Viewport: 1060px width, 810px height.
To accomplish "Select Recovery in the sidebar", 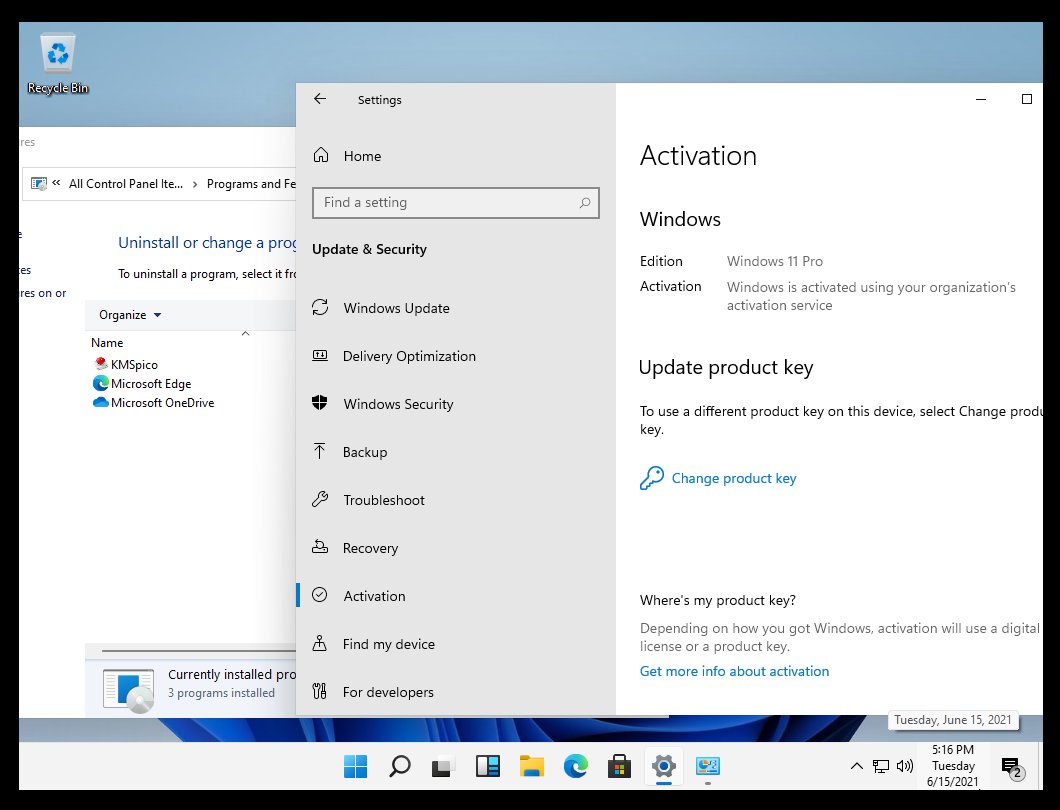I will 456,548.
